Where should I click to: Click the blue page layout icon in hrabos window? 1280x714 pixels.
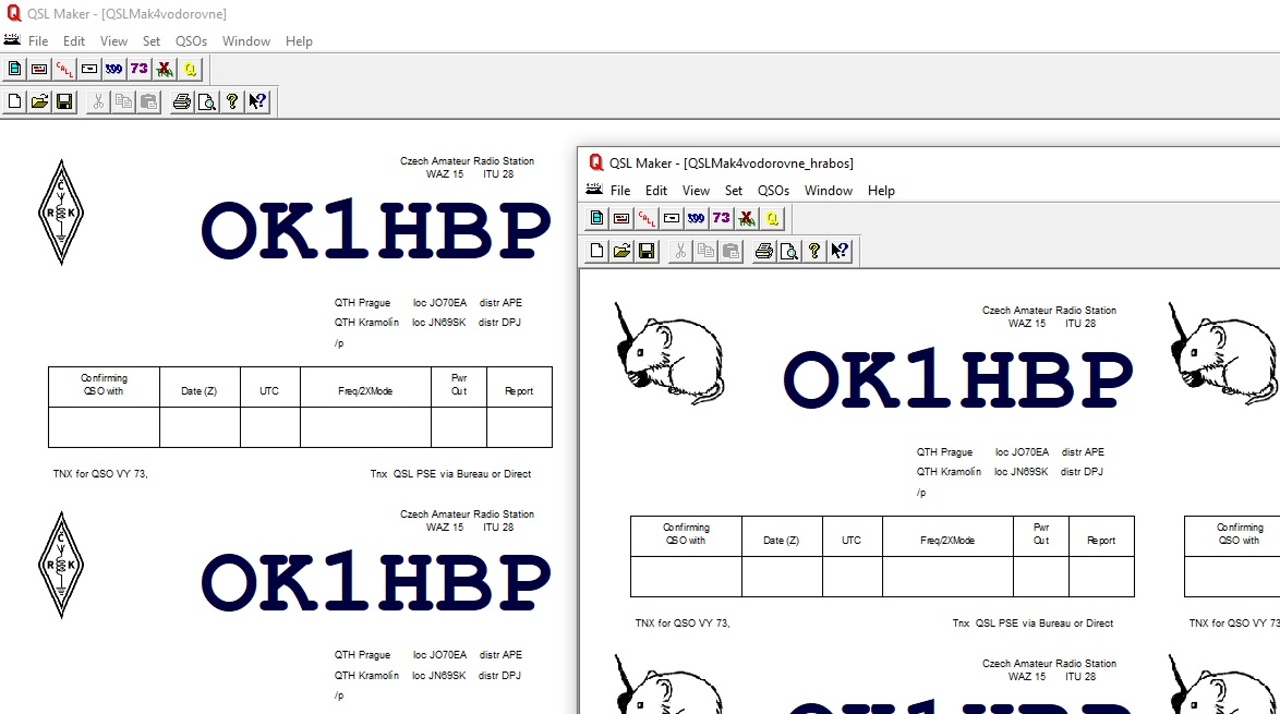tap(597, 218)
